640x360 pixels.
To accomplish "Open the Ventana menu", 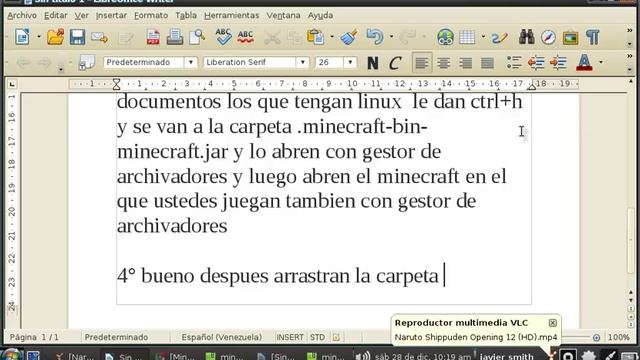I will point(283,16).
